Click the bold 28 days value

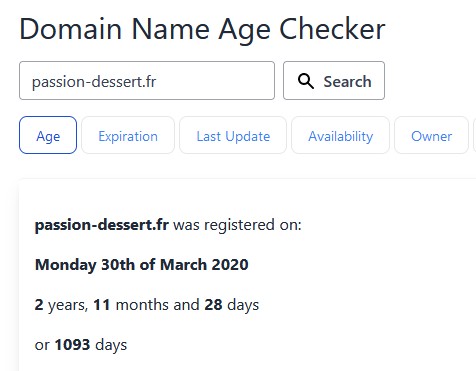[x=213, y=305]
